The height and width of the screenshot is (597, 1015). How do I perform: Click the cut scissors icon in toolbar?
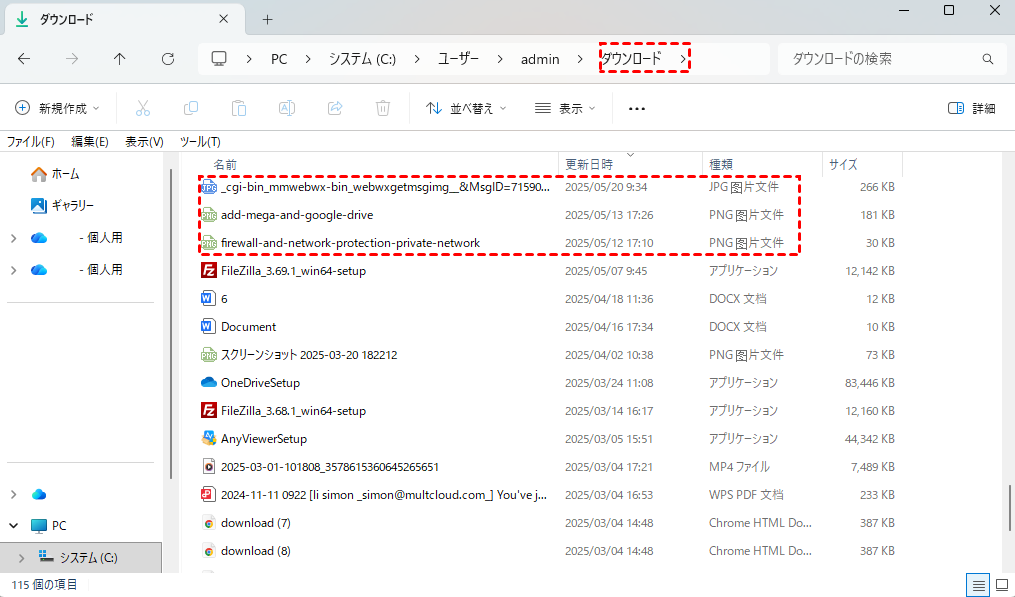click(x=143, y=108)
